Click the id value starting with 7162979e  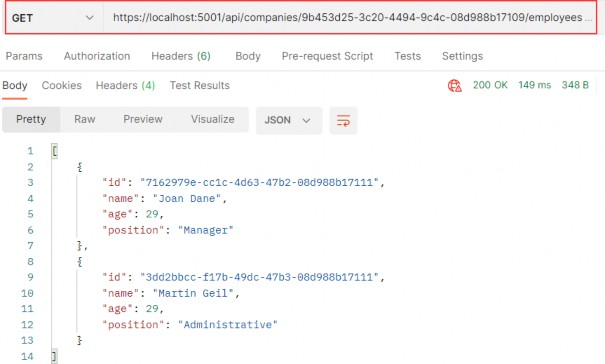[259, 182]
